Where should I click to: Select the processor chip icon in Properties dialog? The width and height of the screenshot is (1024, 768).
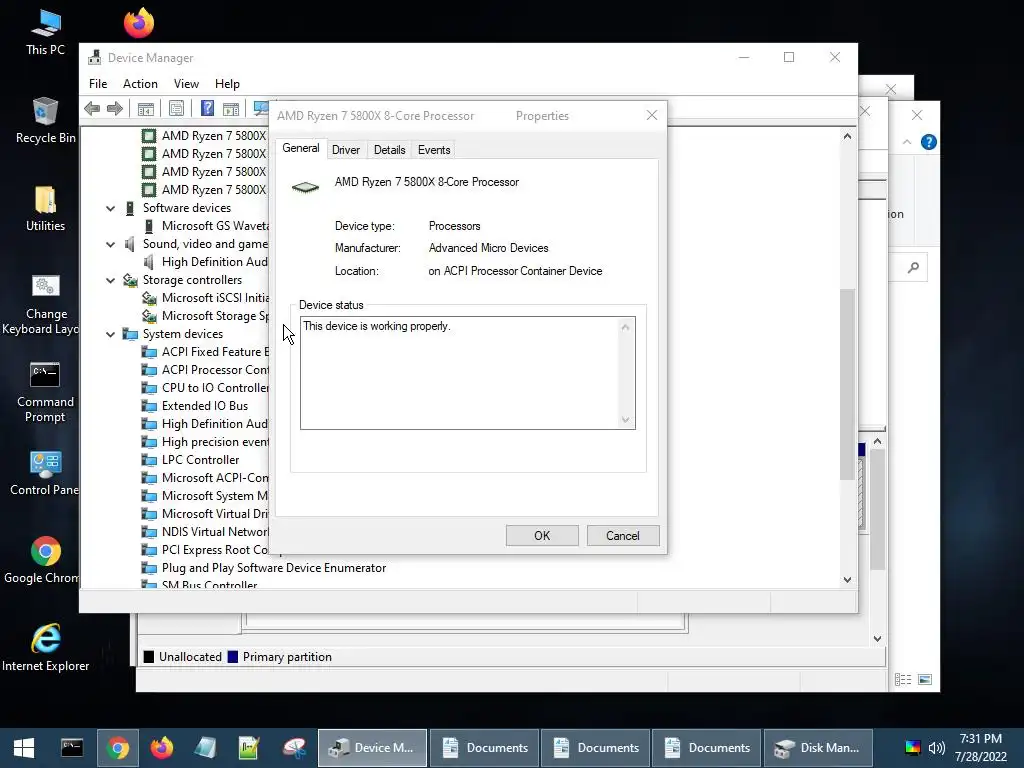[x=305, y=188]
